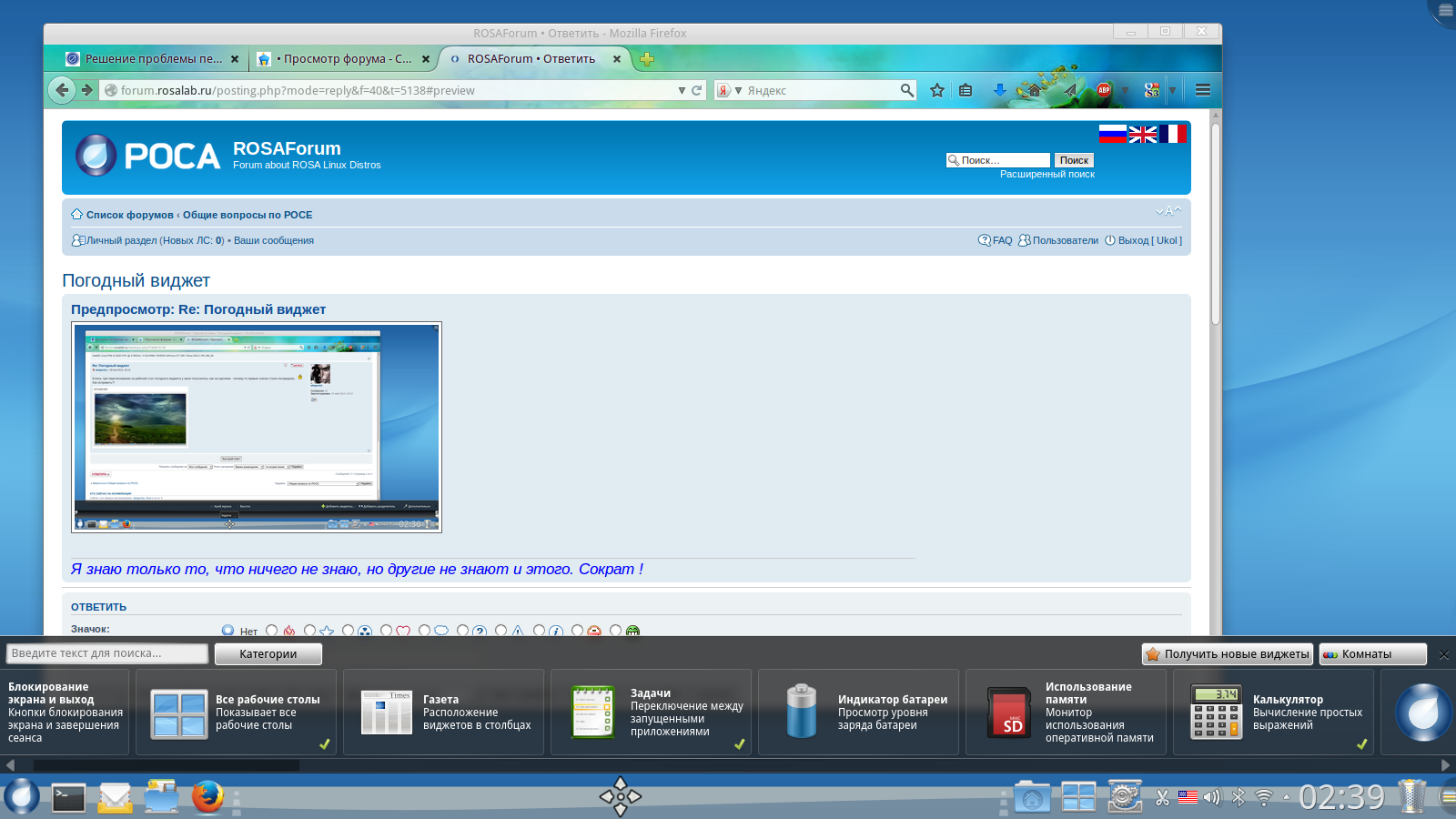
Task: Click the paper plane toolbar icon
Action: [x=1070, y=90]
